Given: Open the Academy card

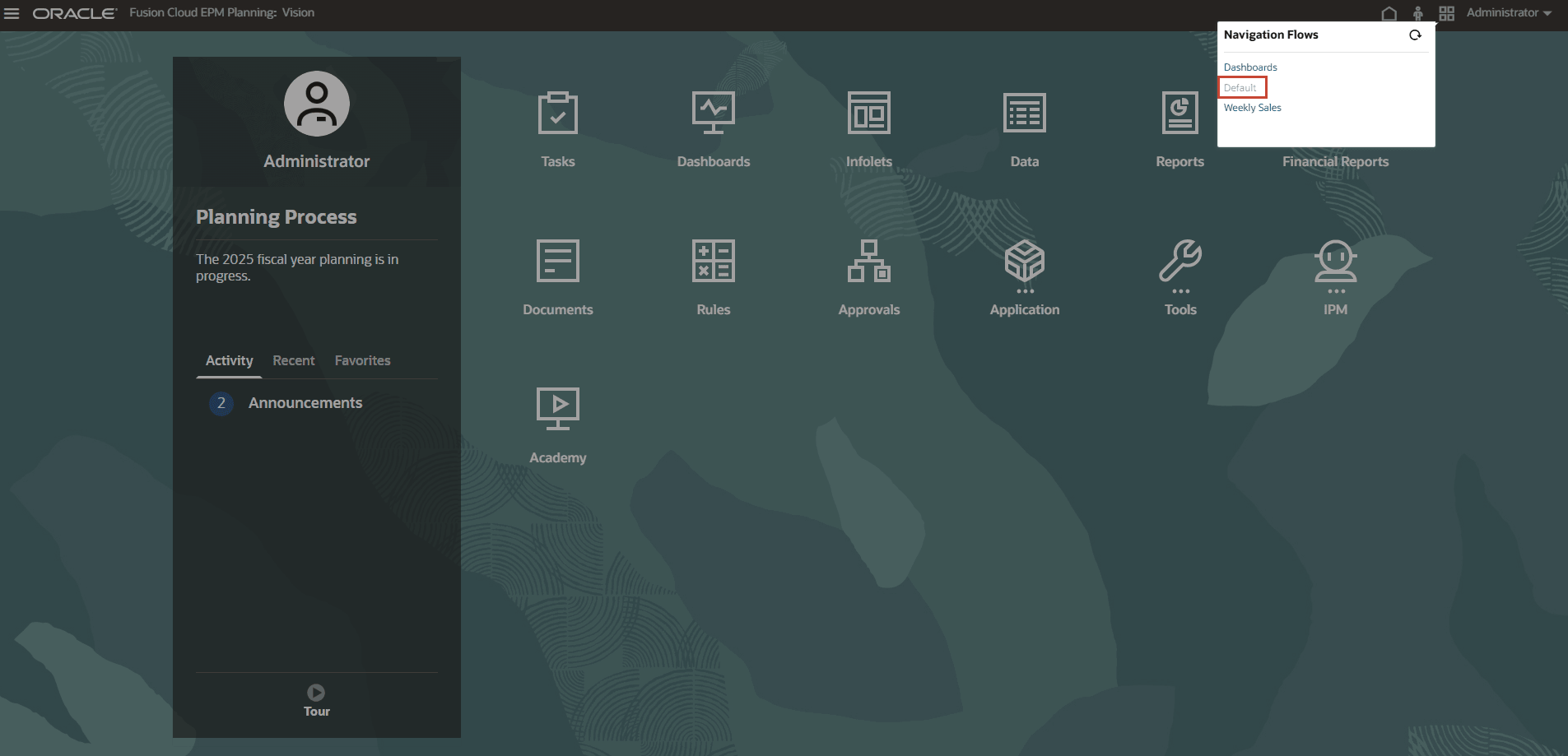Looking at the screenshot, I should tap(558, 426).
